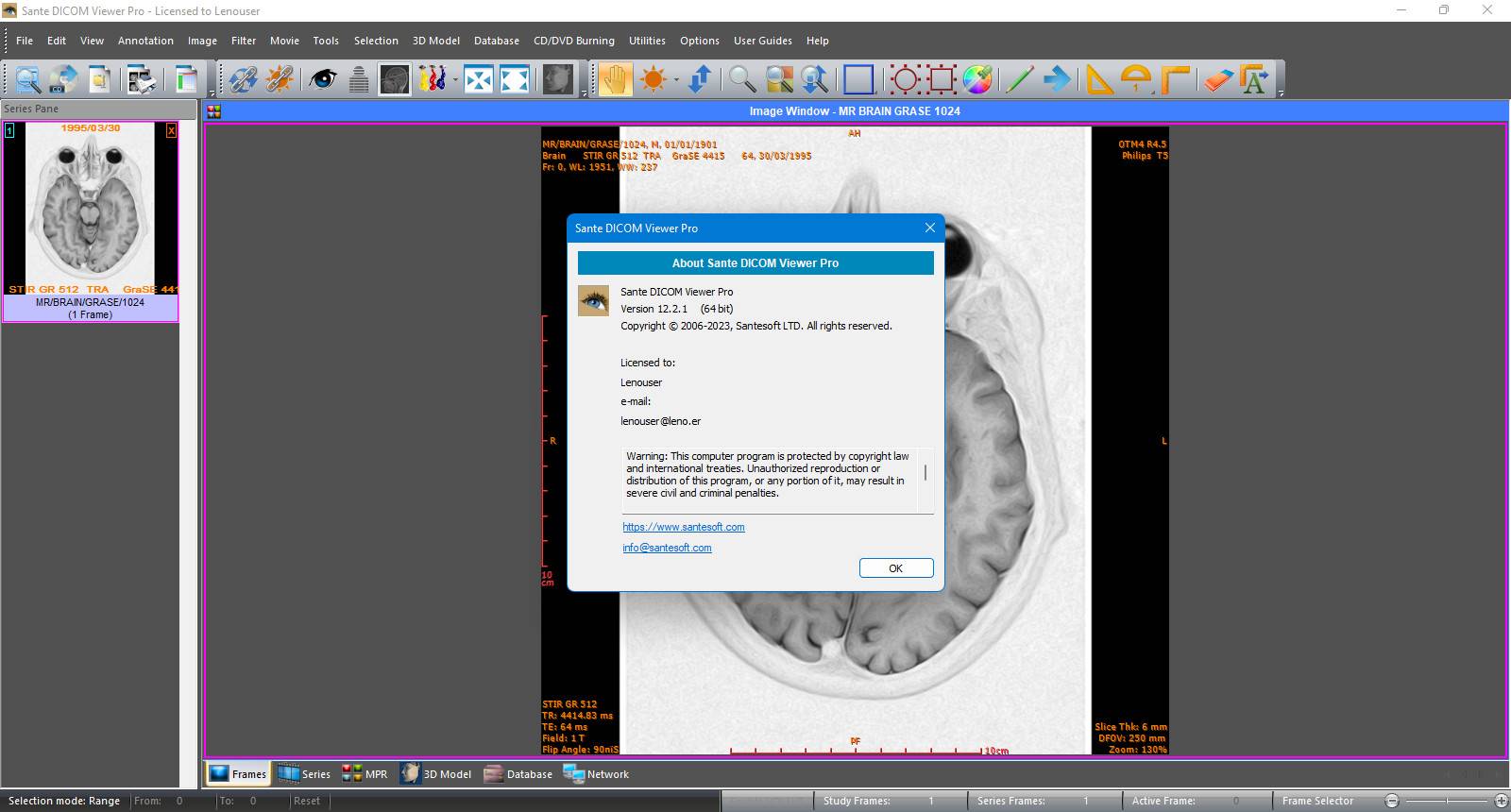Close the About Sante DICOM Viewer dialog

coord(929,228)
